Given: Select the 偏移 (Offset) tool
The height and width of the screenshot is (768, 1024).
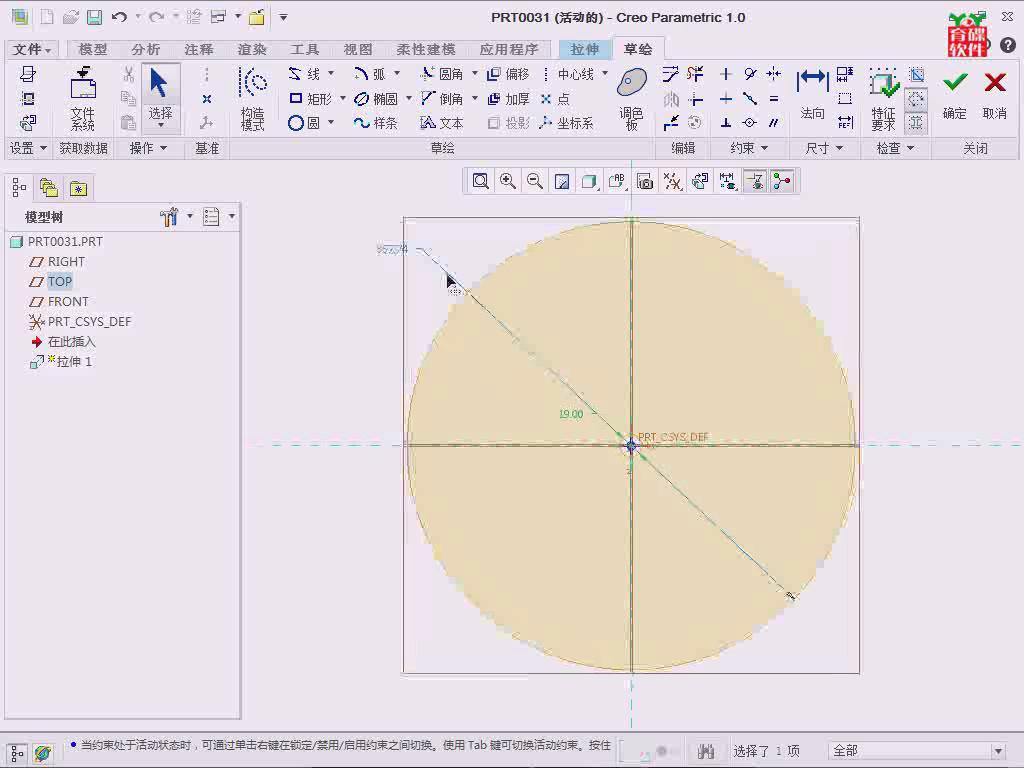Looking at the screenshot, I should (x=508, y=74).
